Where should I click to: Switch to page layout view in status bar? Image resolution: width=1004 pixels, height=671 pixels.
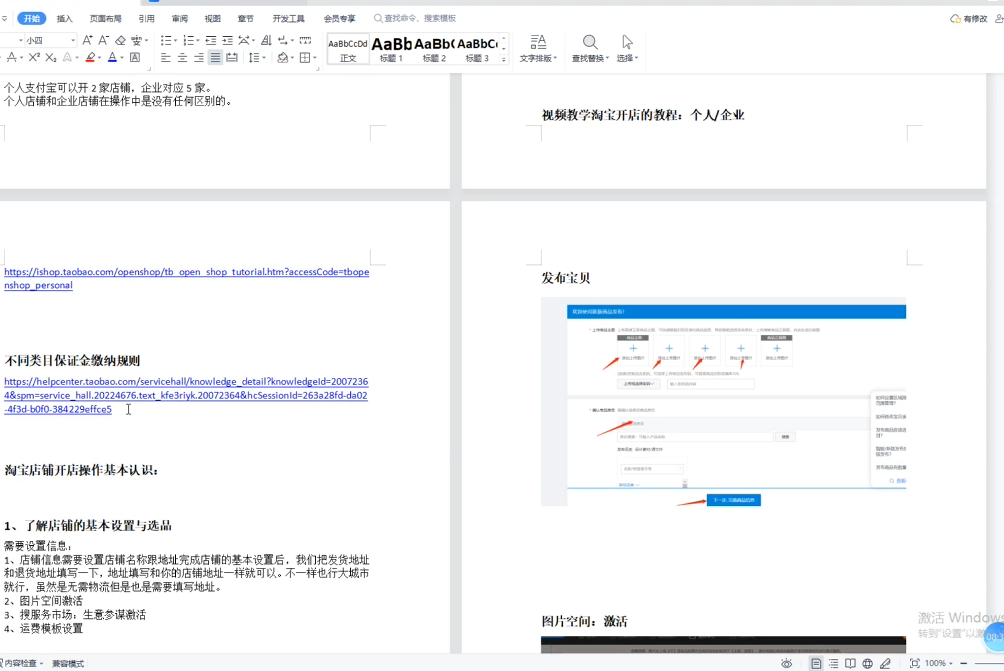click(x=816, y=663)
